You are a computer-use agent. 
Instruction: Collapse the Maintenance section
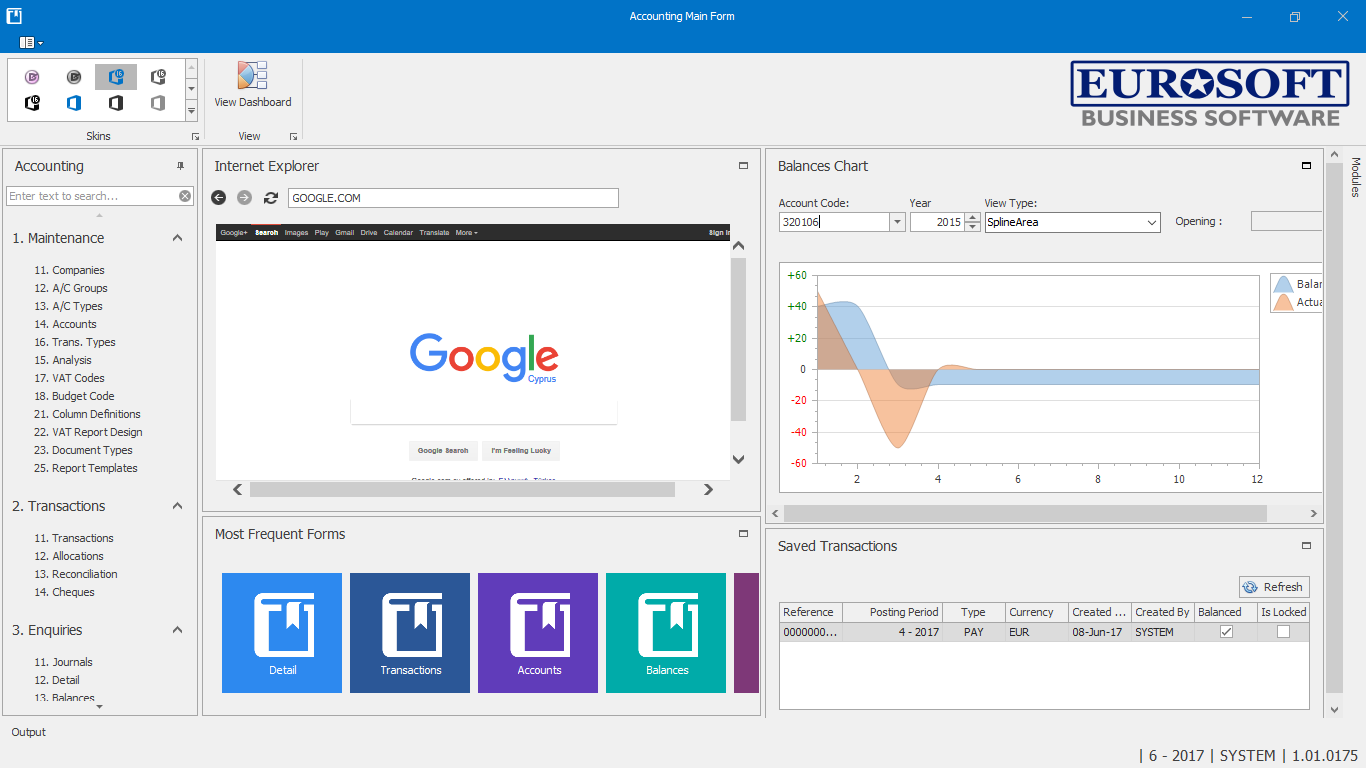tap(177, 238)
